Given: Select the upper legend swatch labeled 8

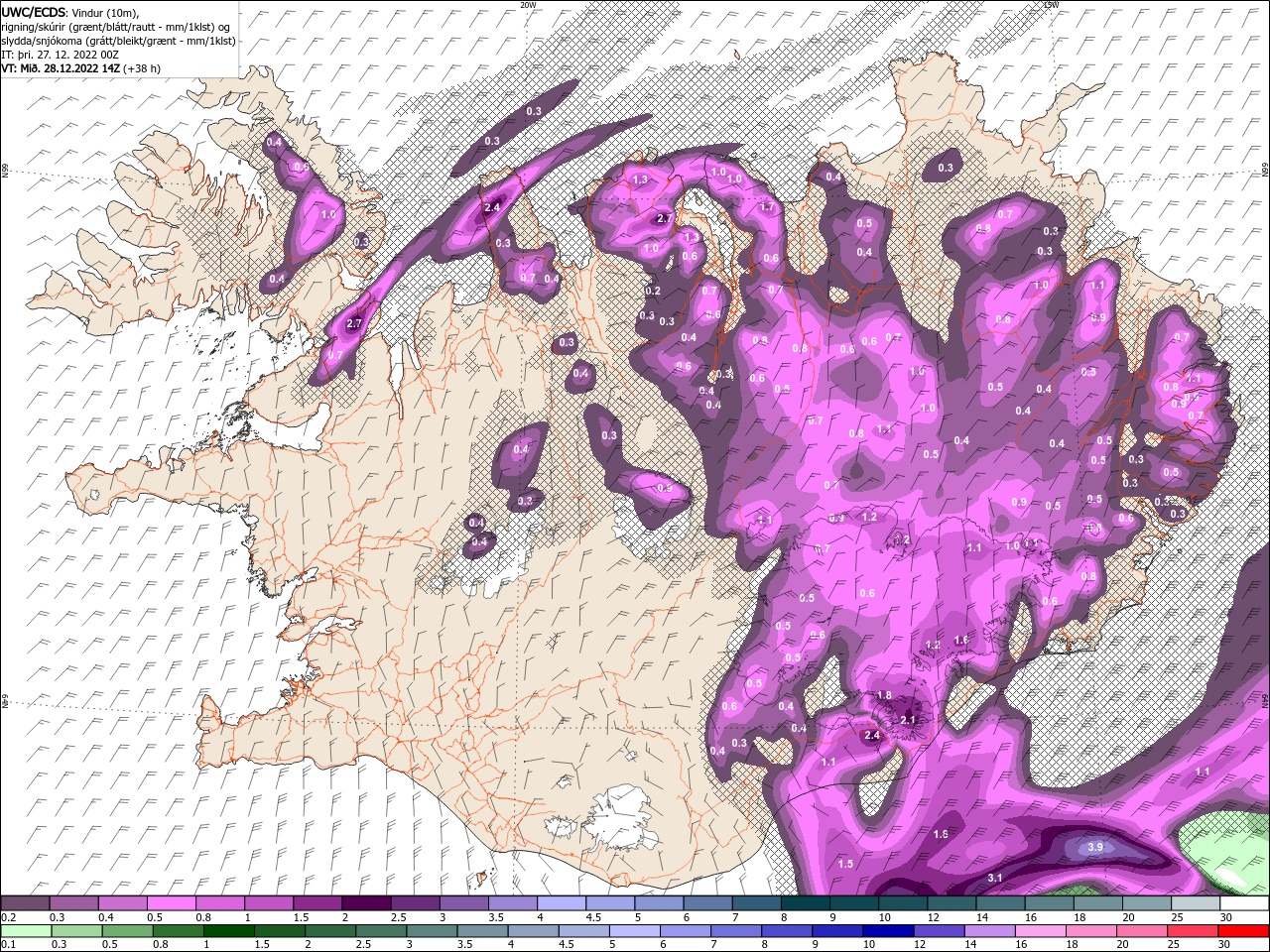Looking at the screenshot, I should point(806,903).
